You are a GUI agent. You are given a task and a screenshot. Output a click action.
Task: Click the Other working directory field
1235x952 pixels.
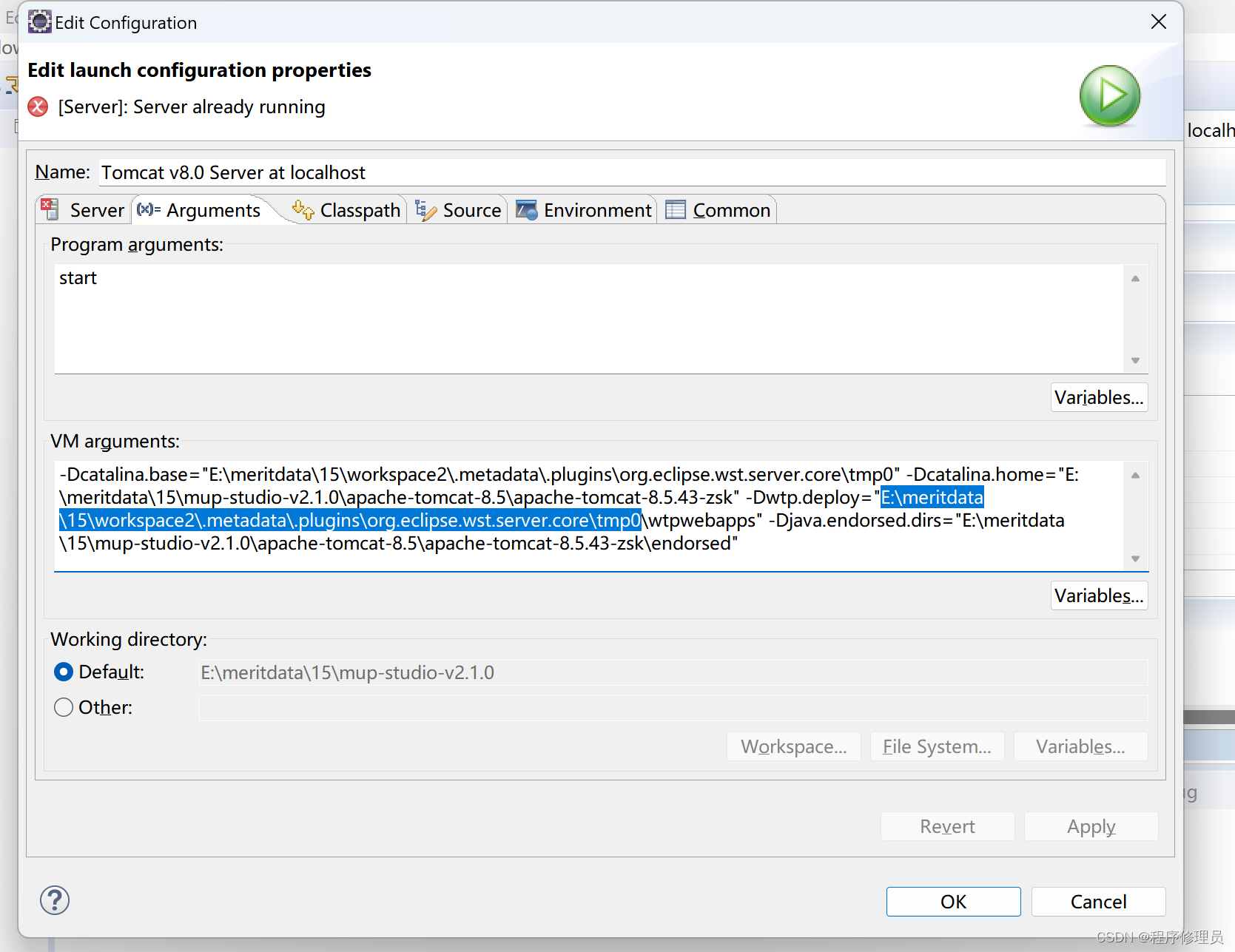[673, 708]
